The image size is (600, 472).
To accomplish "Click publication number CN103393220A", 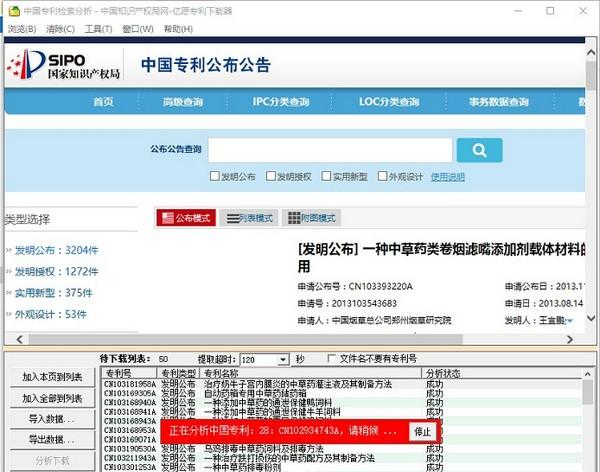I will (x=380, y=286).
